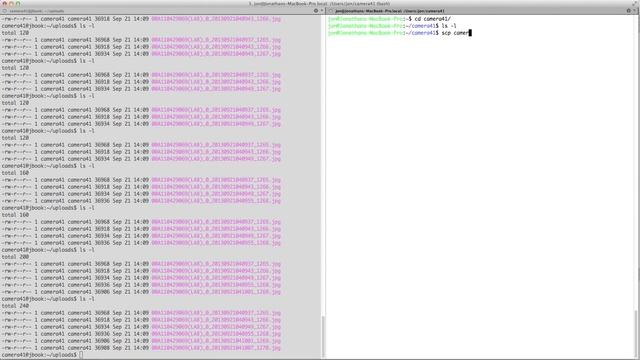Click the close dot on the left uploads pane title
This screenshot has width=640, height=360.
[x=4, y=11]
